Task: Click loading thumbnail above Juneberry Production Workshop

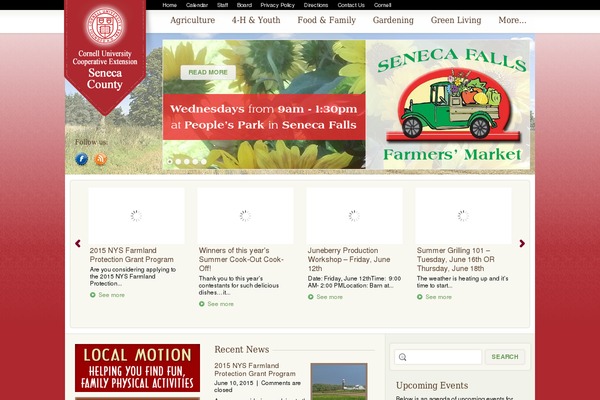Action: click(354, 216)
